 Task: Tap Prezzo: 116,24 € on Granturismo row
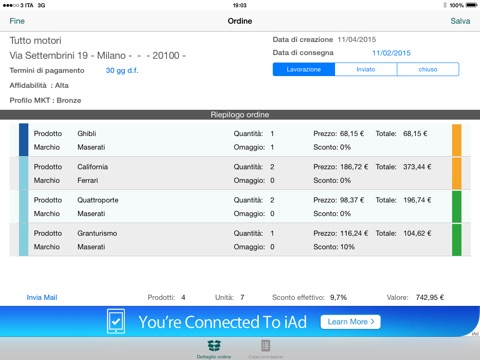point(341,233)
